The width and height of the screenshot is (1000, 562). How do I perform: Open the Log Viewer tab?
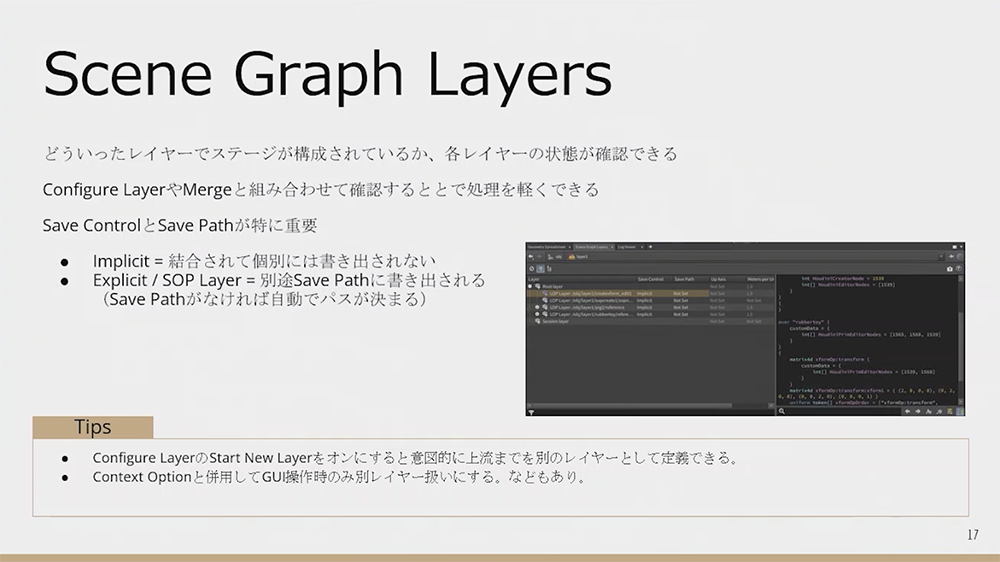(x=625, y=245)
